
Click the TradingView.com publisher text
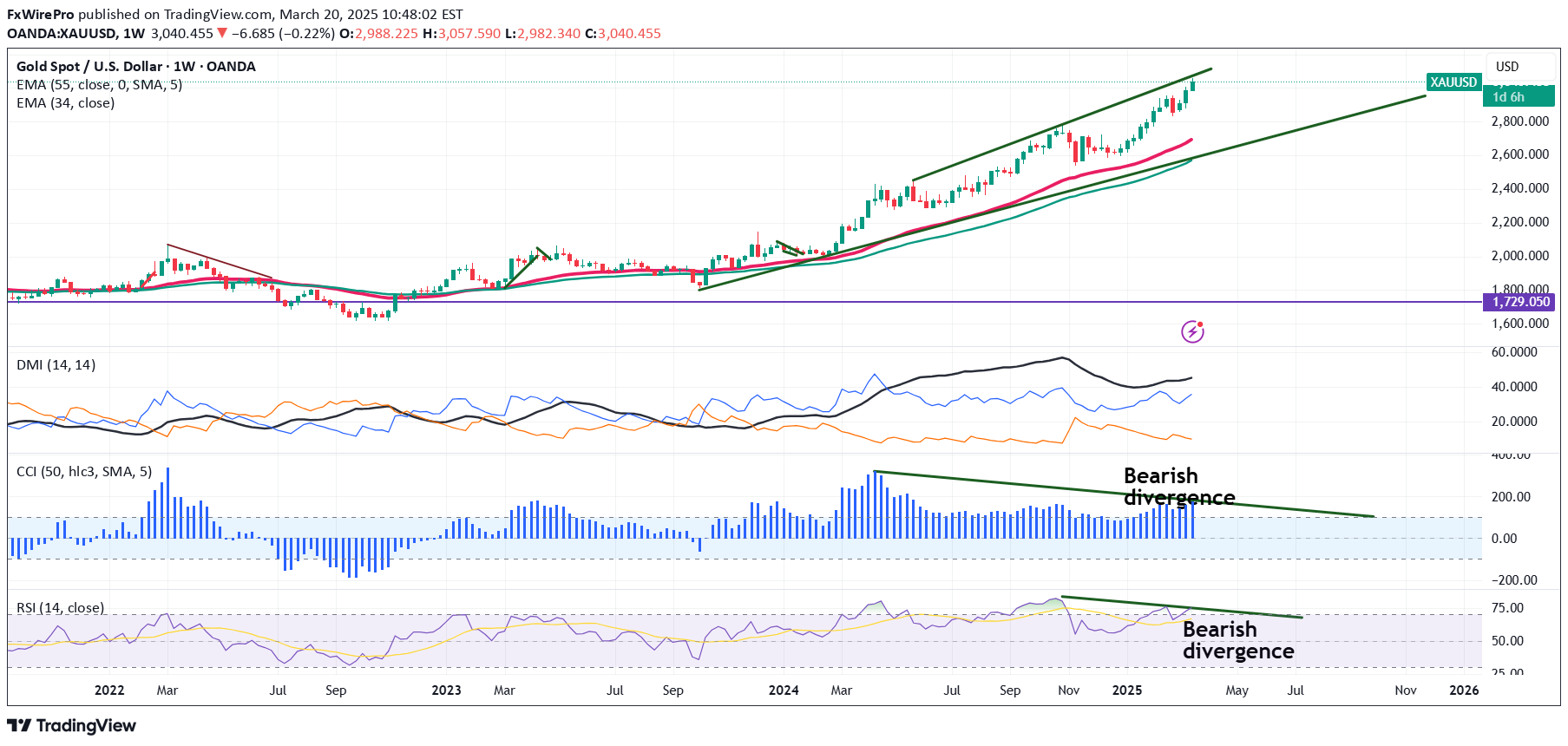pos(217,15)
